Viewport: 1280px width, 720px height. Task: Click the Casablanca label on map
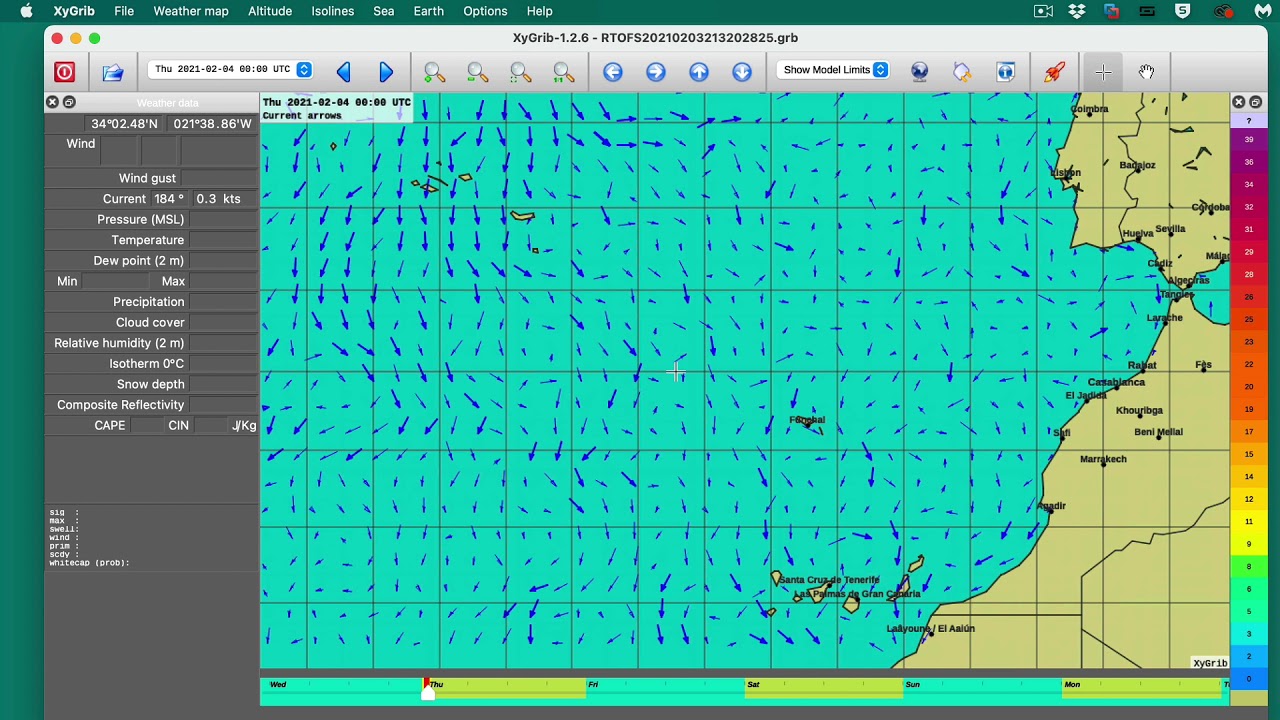[1116, 382]
